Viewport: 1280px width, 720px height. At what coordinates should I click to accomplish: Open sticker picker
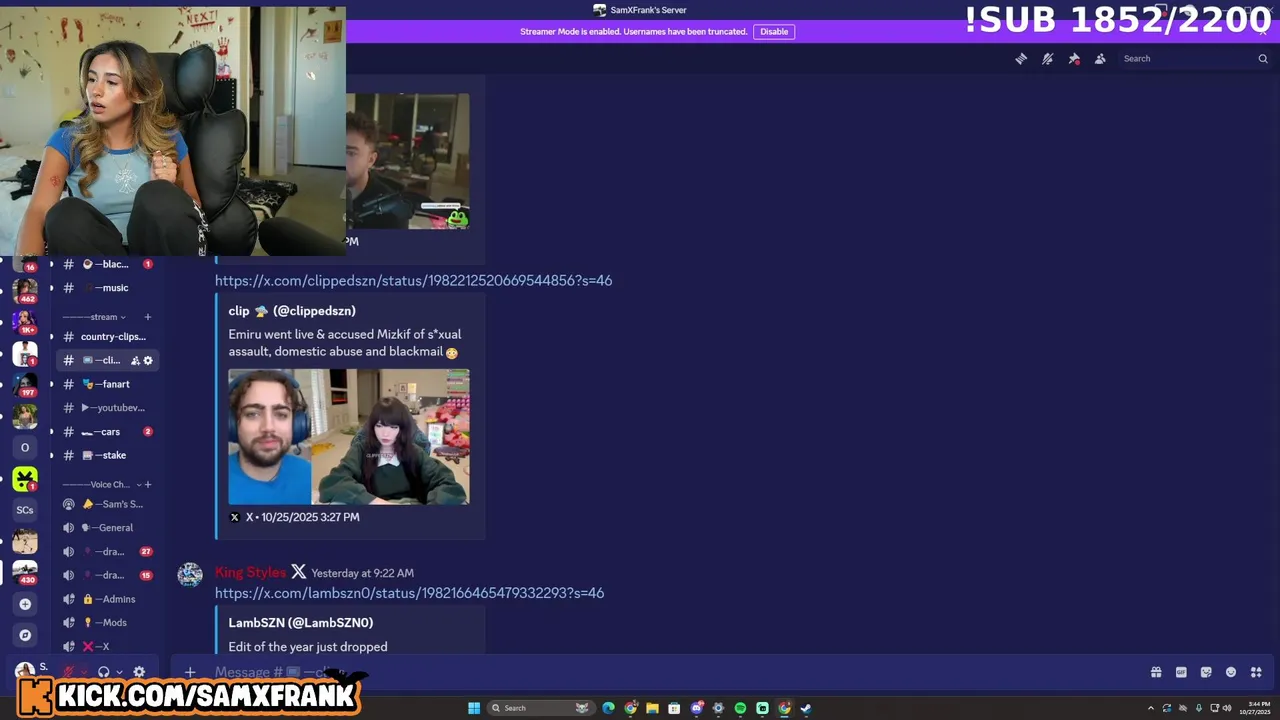pos(1206,672)
